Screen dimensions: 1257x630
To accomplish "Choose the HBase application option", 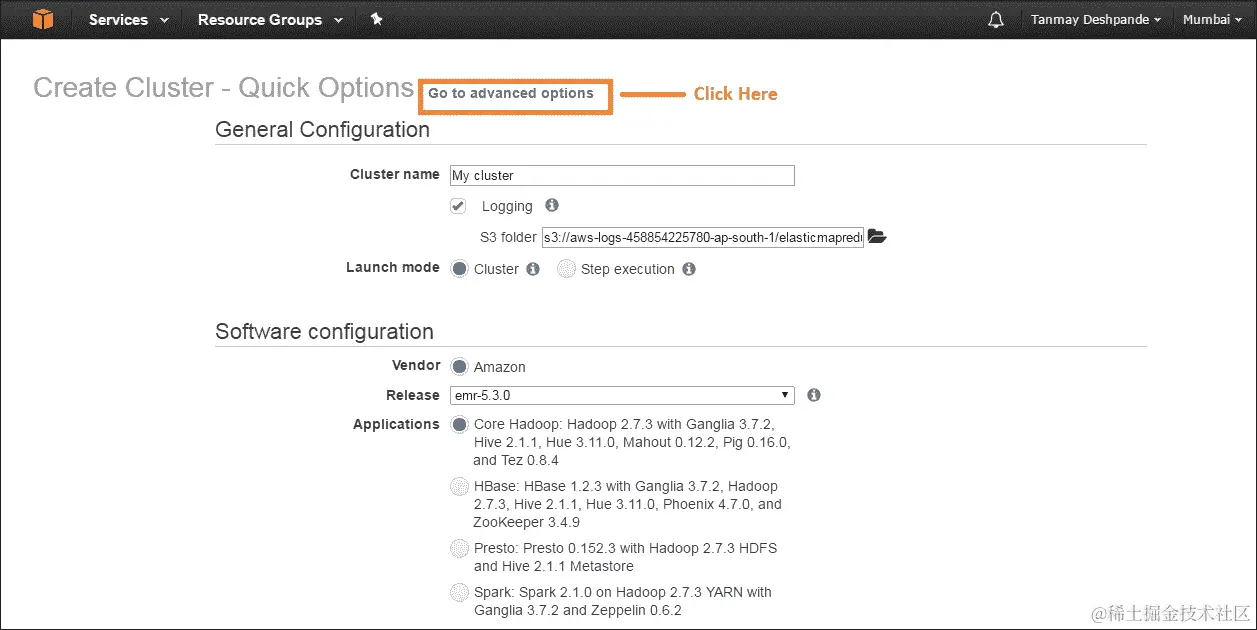I will (x=459, y=486).
